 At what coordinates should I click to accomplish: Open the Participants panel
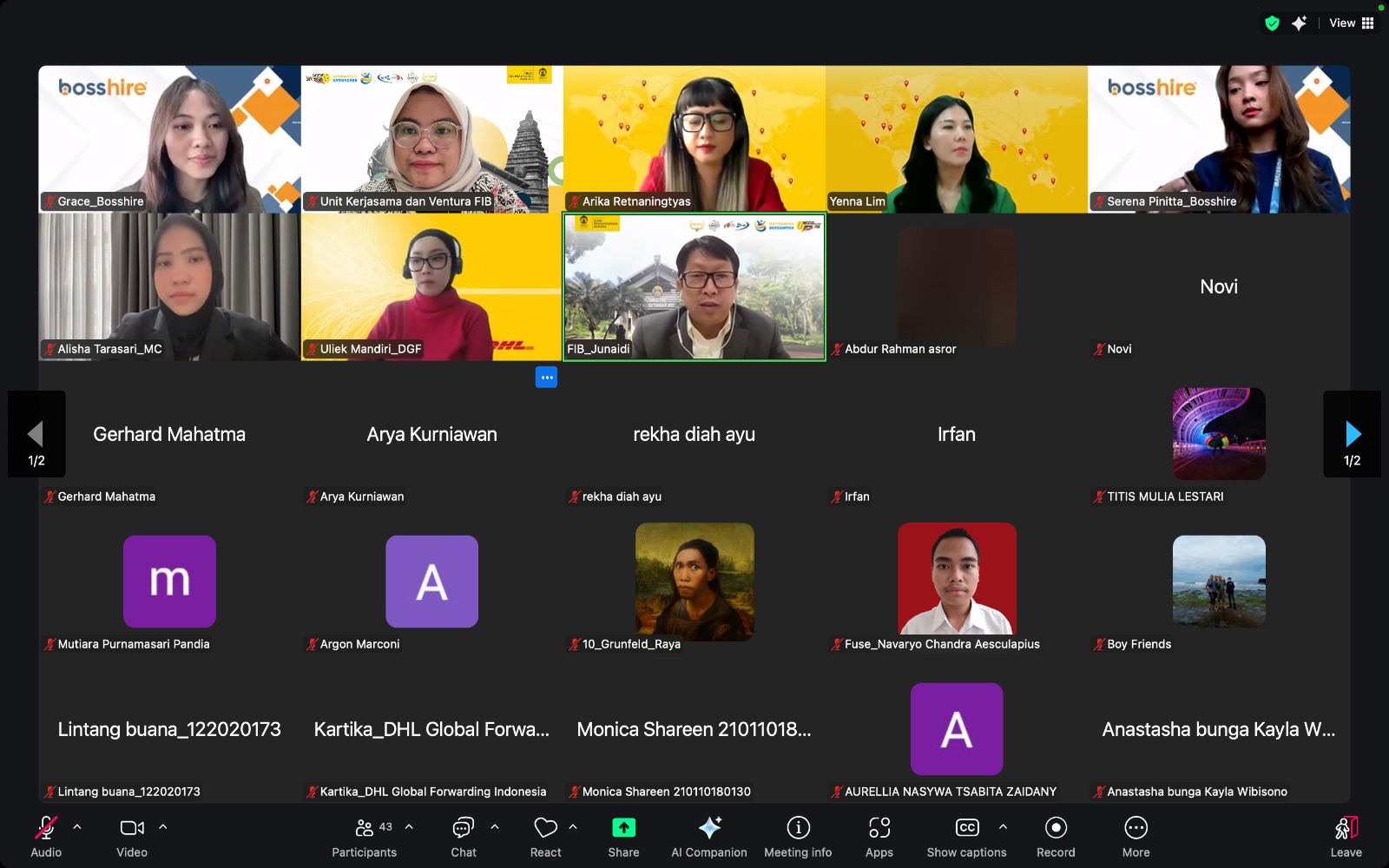click(x=365, y=837)
